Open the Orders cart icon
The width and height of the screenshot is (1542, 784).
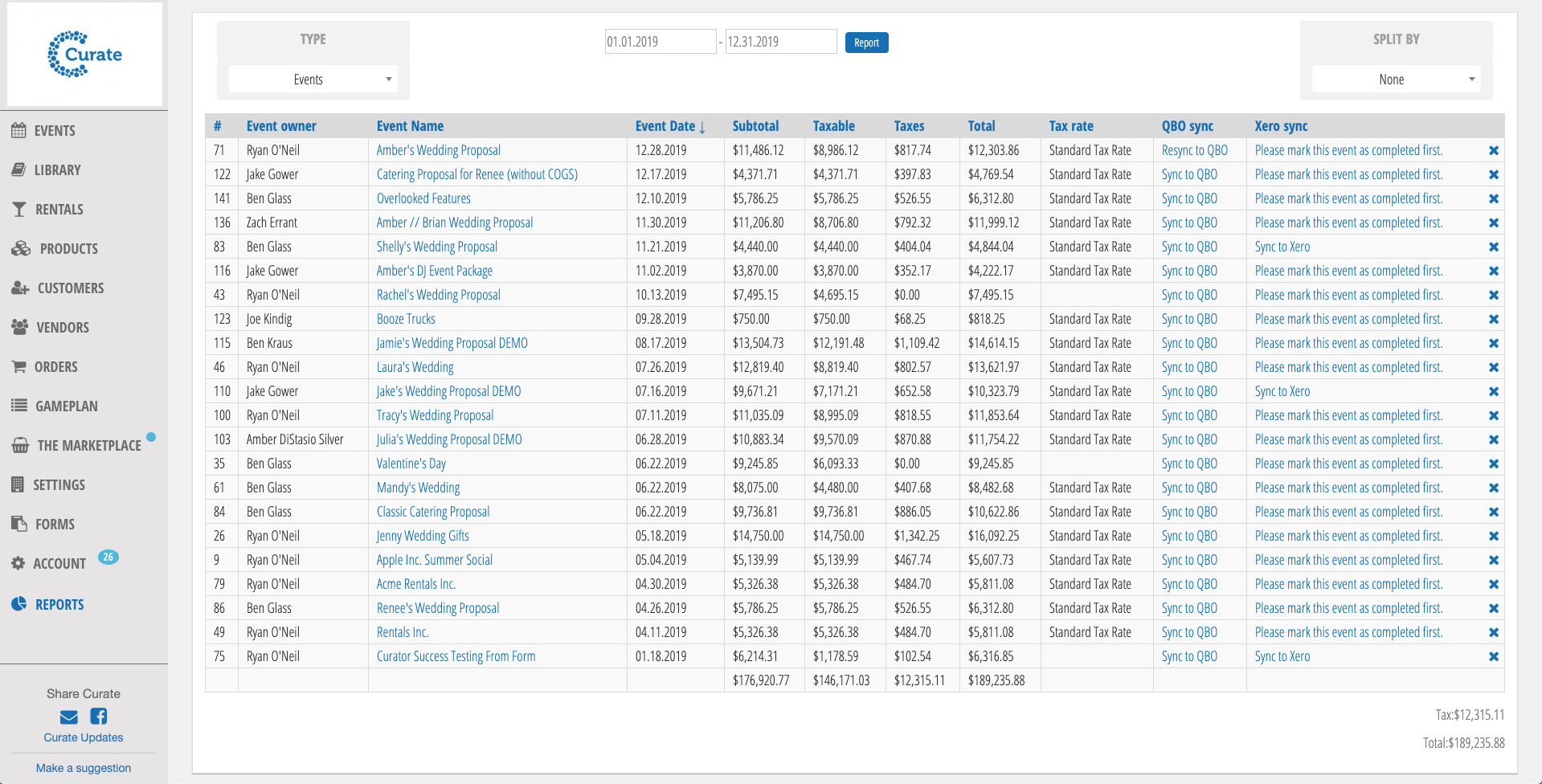point(20,366)
